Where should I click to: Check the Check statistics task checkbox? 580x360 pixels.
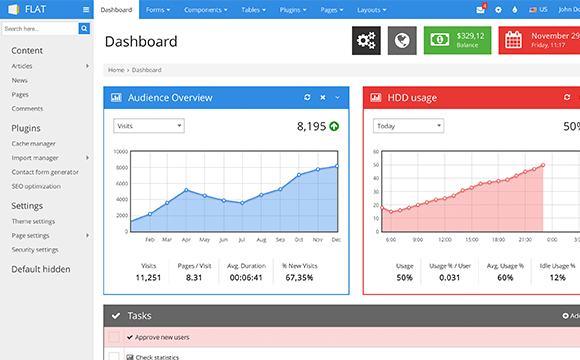[x=114, y=357]
